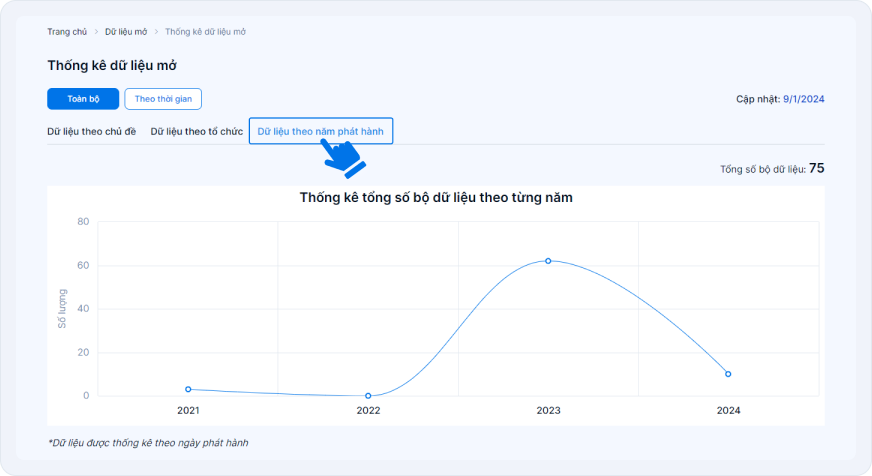Click the total datasets count 75
872x476 pixels.
(816, 168)
